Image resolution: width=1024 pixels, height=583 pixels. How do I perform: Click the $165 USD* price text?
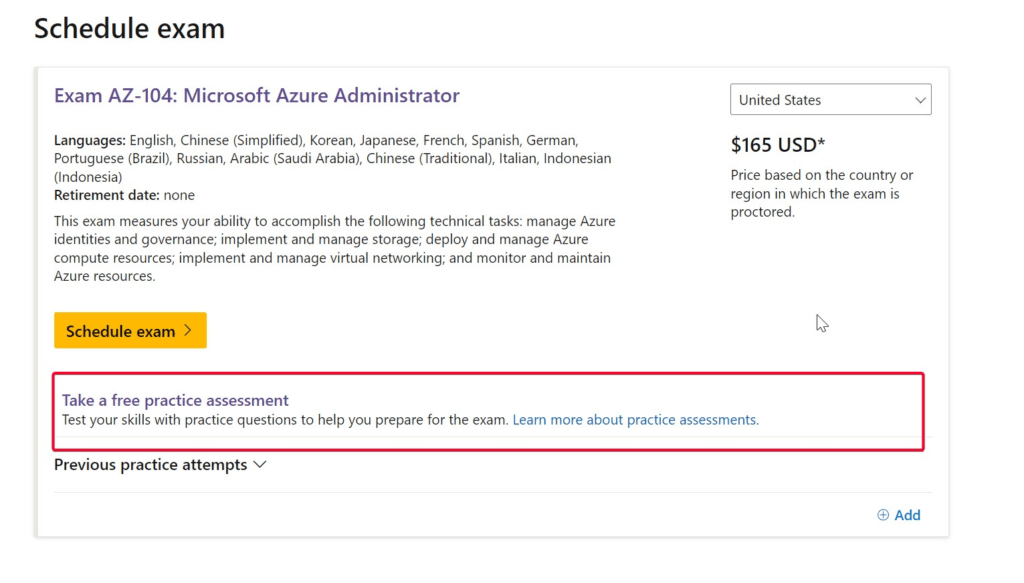[778, 145]
